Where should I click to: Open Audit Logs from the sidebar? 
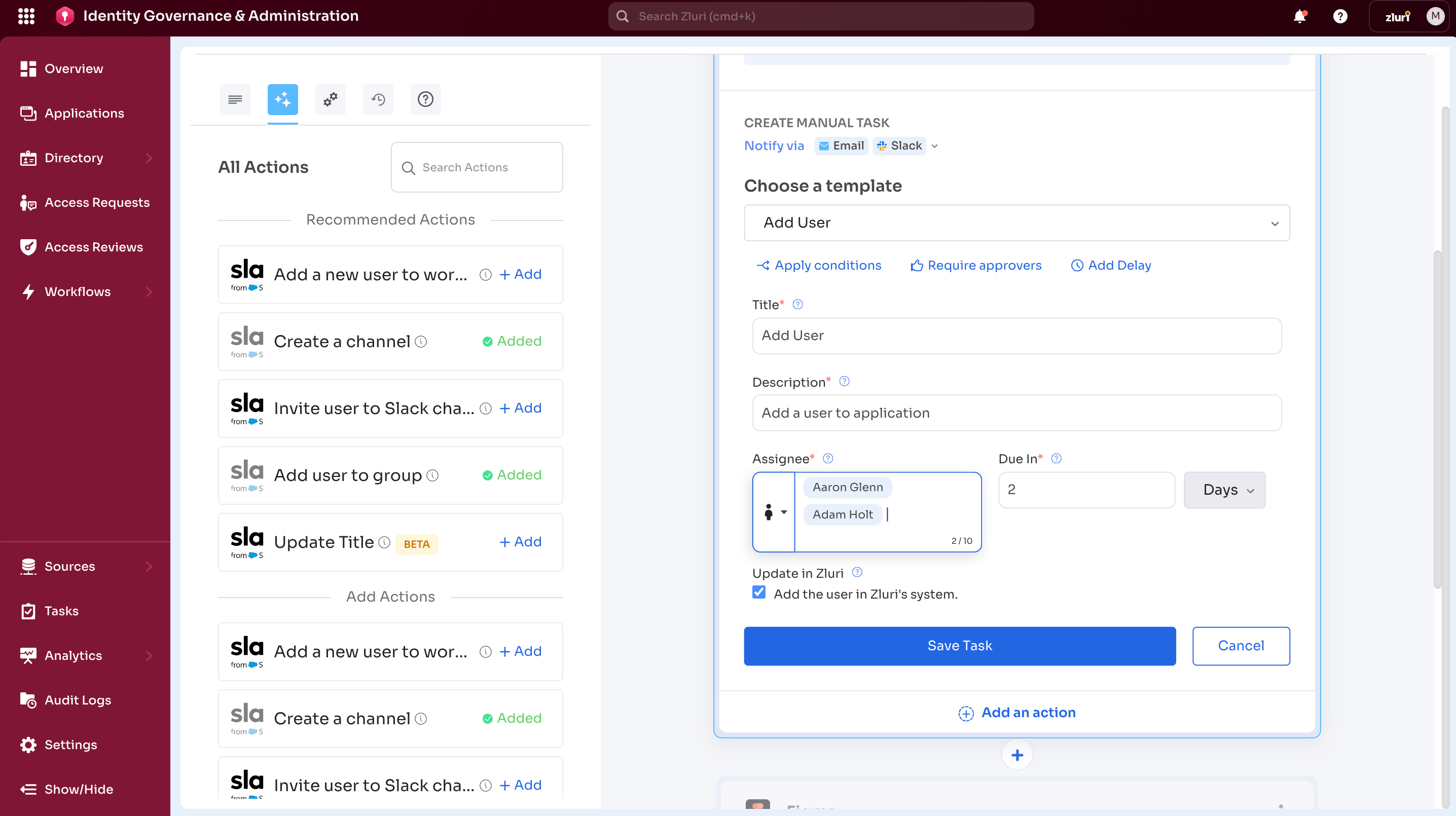point(78,699)
